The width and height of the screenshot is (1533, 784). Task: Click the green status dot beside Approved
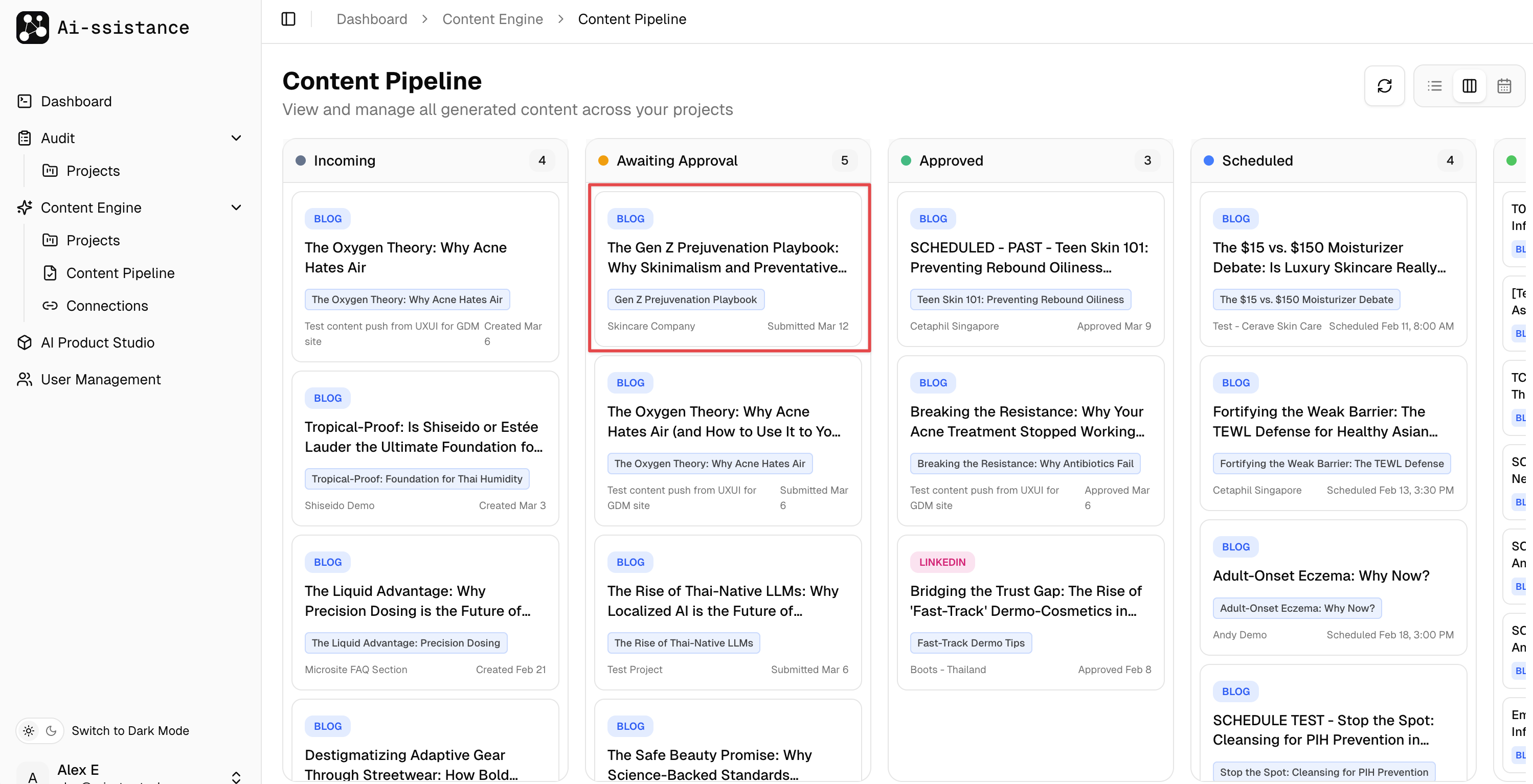click(x=906, y=160)
